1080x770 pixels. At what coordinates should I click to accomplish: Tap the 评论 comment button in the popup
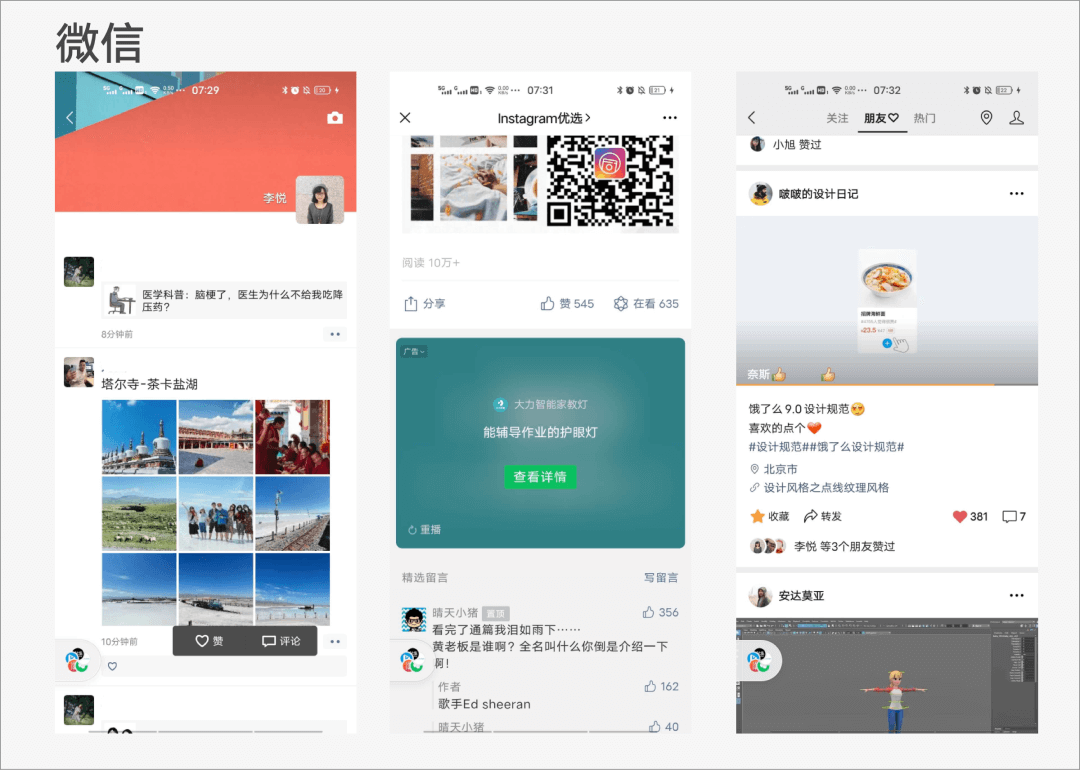[281, 641]
